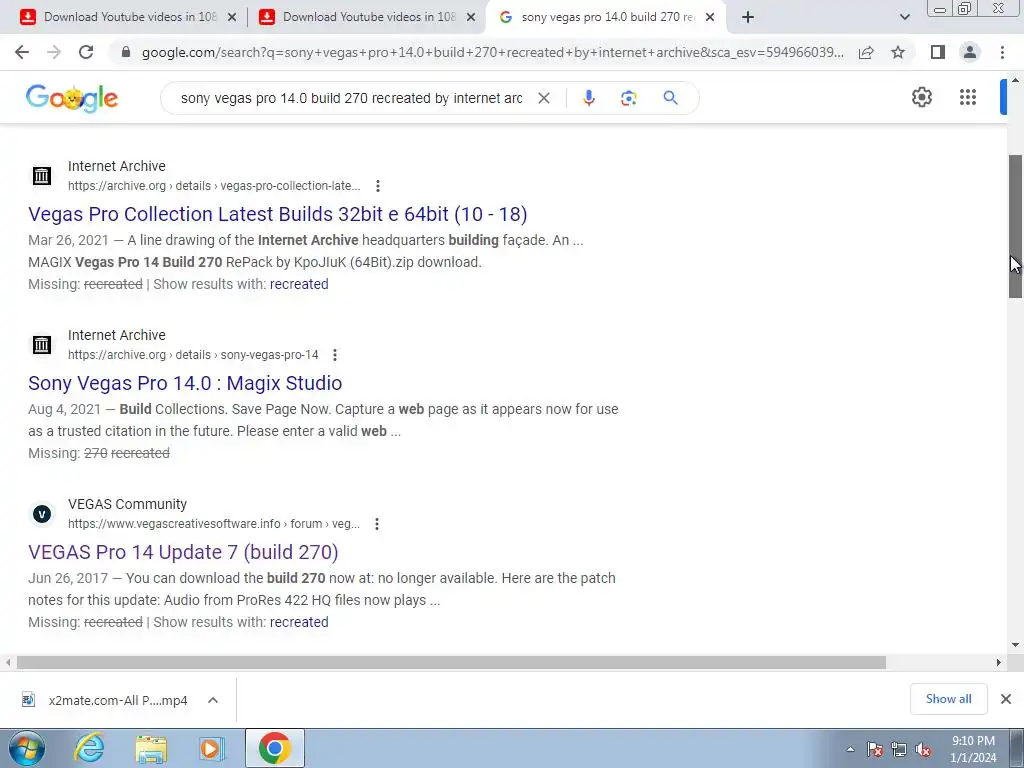Open more options for VEGAS Community result
Viewport: 1024px width, 768px height.
(377, 524)
